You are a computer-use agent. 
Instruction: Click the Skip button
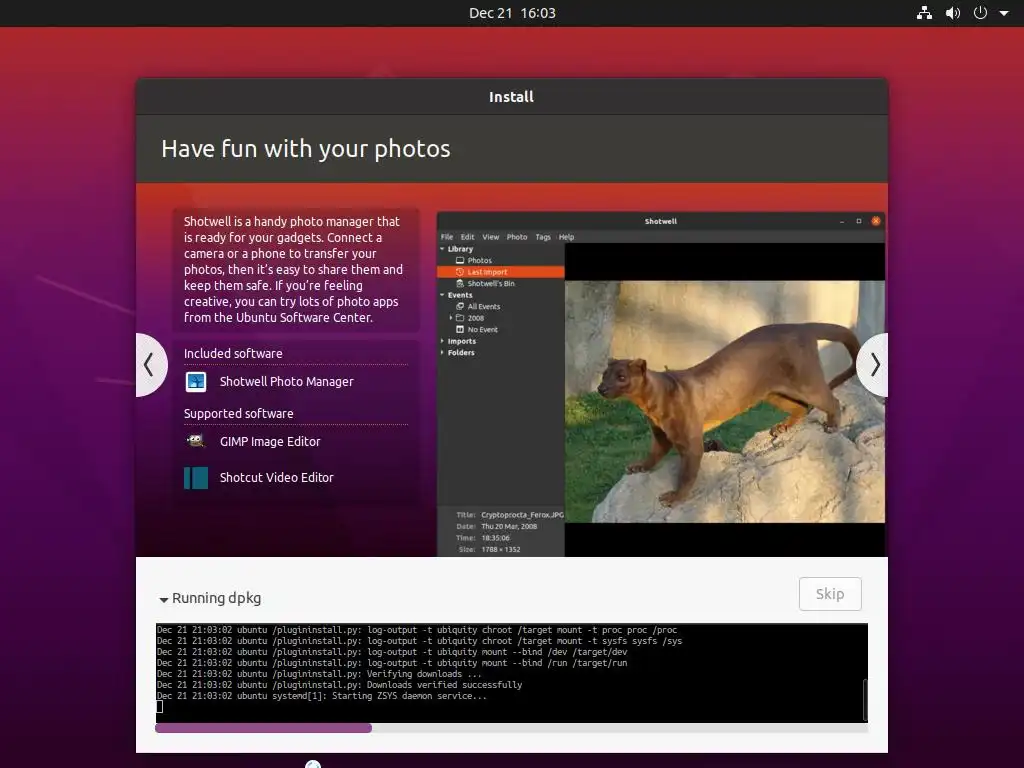tap(830, 594)
